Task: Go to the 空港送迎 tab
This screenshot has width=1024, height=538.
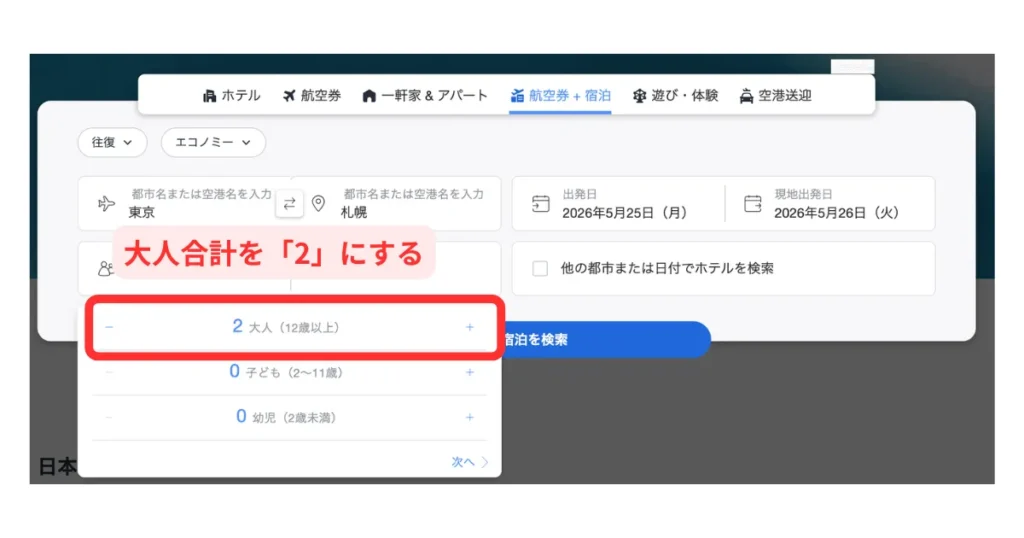Action: (775, 96)
